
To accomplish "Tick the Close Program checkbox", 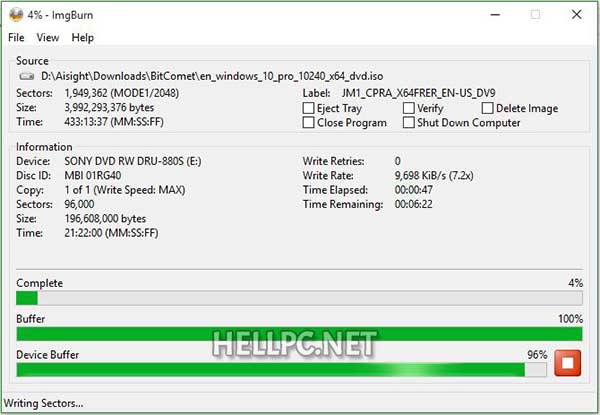I will pyautogui.click(x=308, y=122).
